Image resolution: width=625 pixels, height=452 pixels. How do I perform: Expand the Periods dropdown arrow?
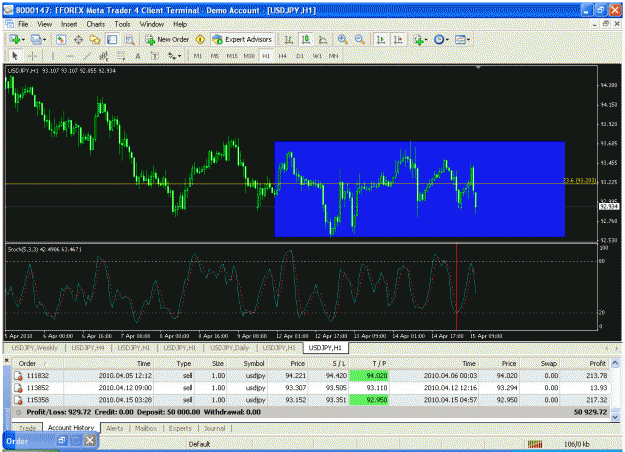coord(447,39)
